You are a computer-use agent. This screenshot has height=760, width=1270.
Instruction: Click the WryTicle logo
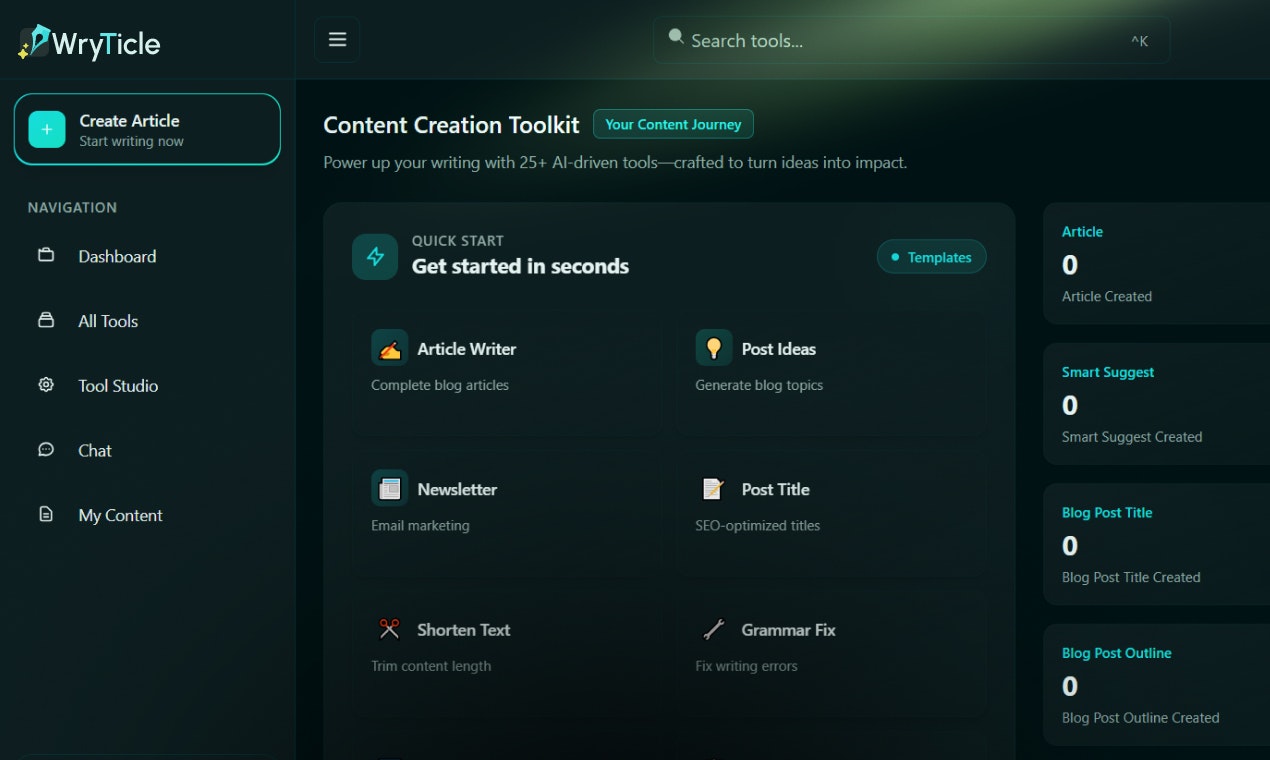(87, 43)
